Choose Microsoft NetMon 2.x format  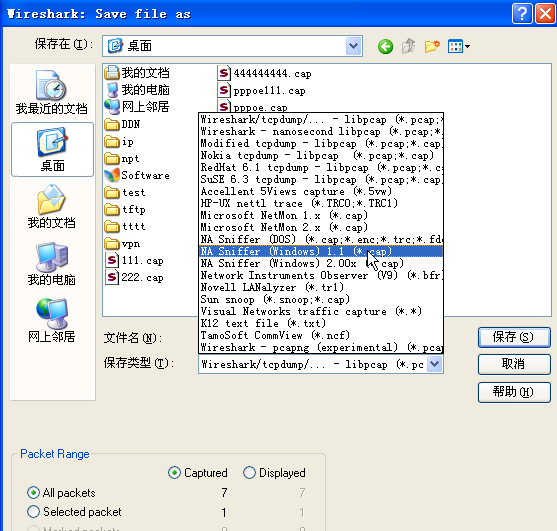point(321,227)
